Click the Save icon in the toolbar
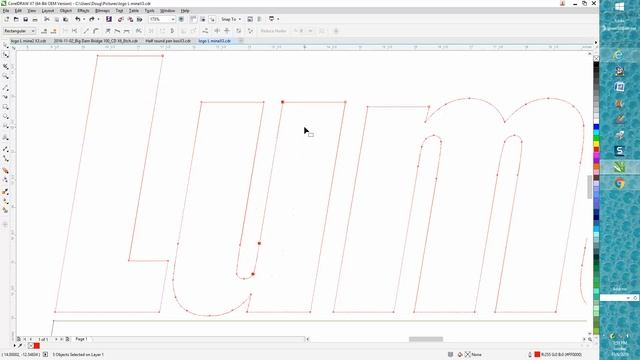Image resolution: width=640 pixels, height=360 pixels. [x=25, y=19]
